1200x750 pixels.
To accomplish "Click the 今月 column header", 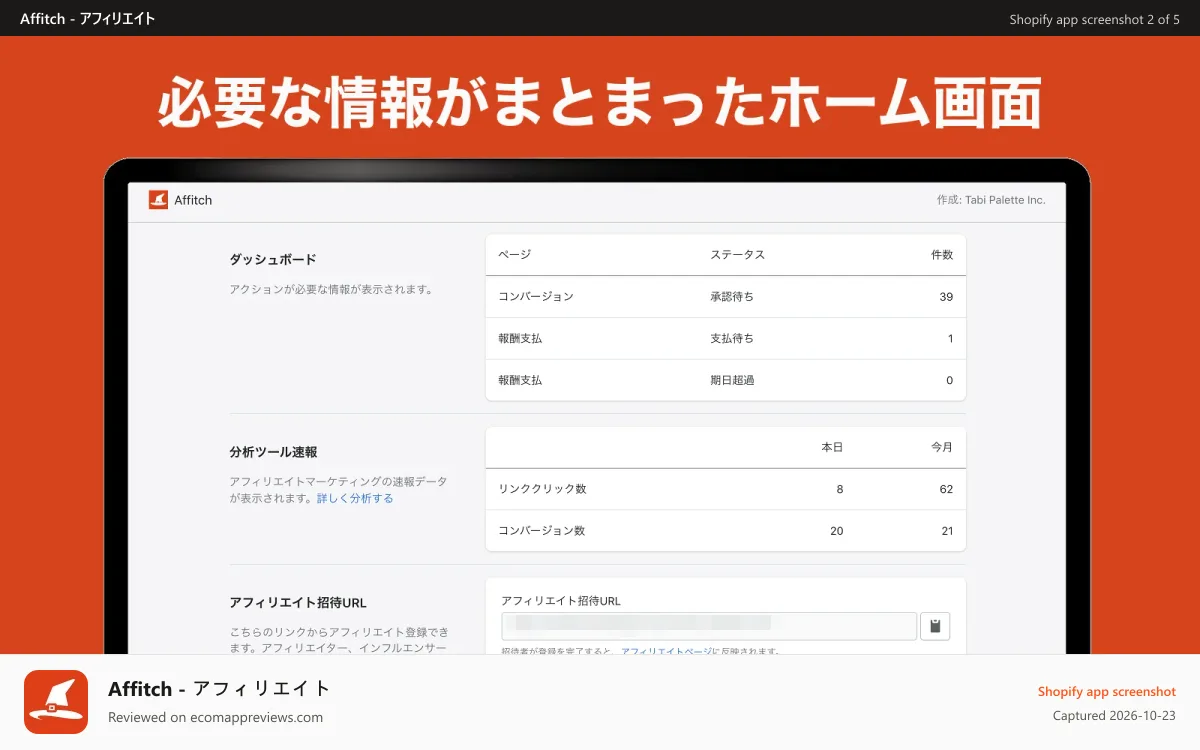I will (942, 448).
